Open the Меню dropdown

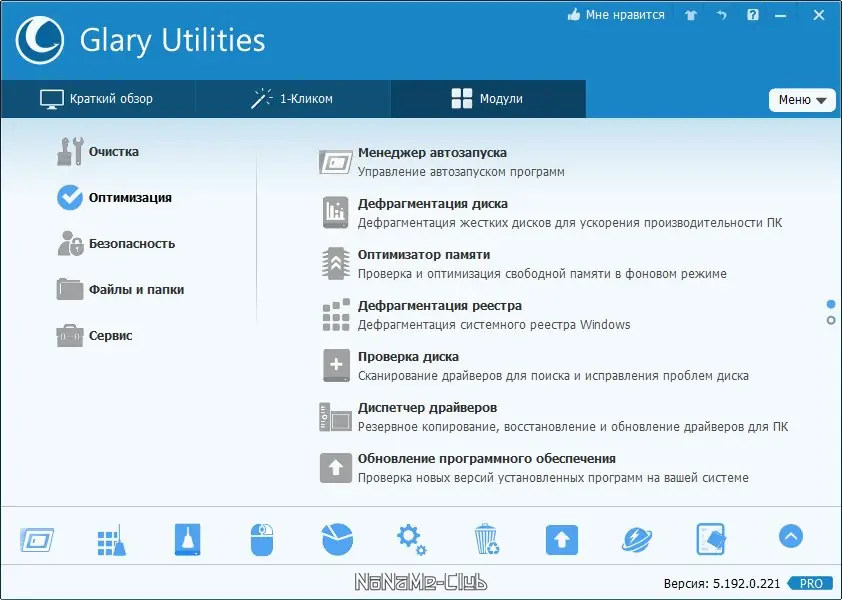[802, 99]
